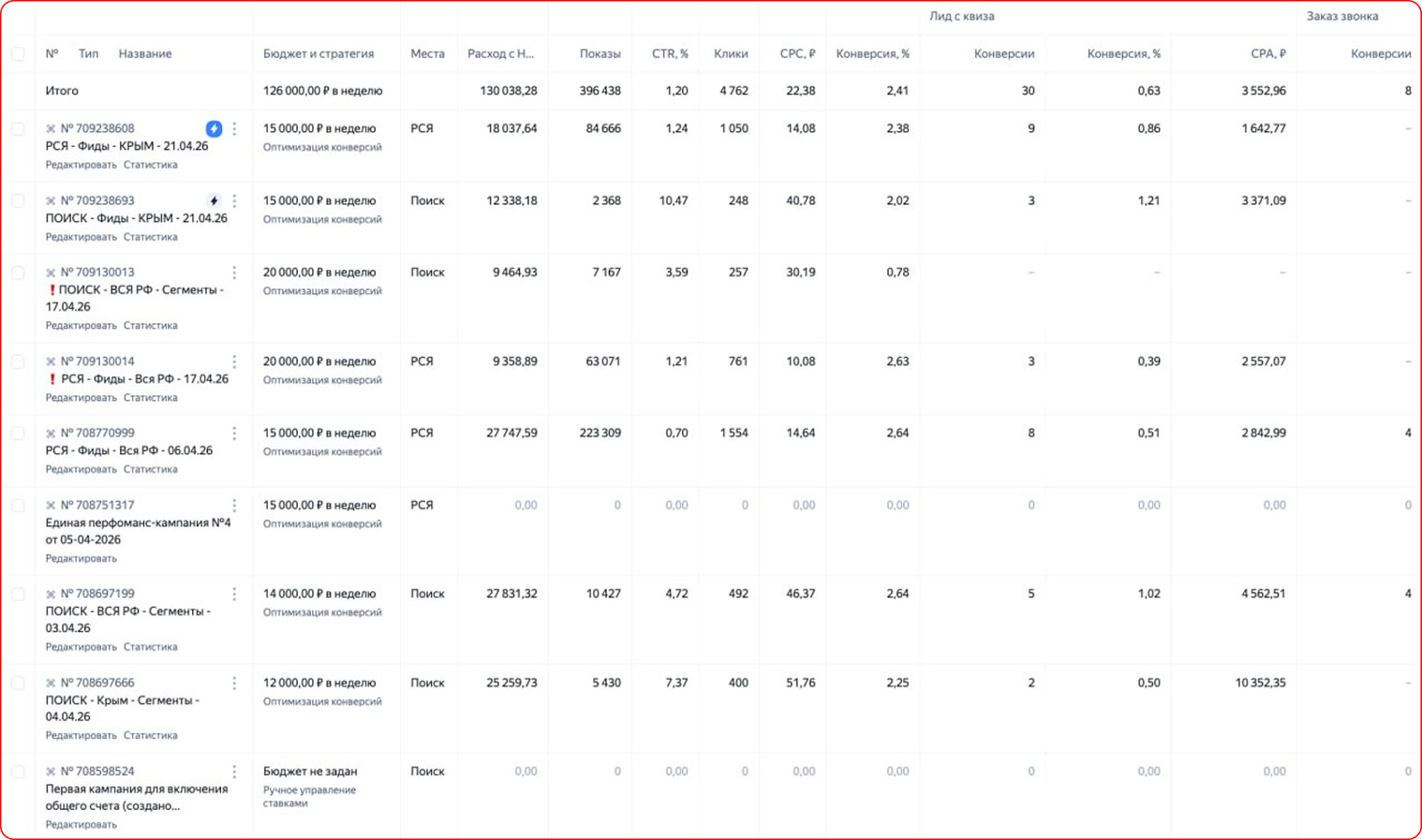The height and width of the screenshot is (840, 1422).
Task: Click blue lightning icon on campaign 709238608
Action: 214,128
